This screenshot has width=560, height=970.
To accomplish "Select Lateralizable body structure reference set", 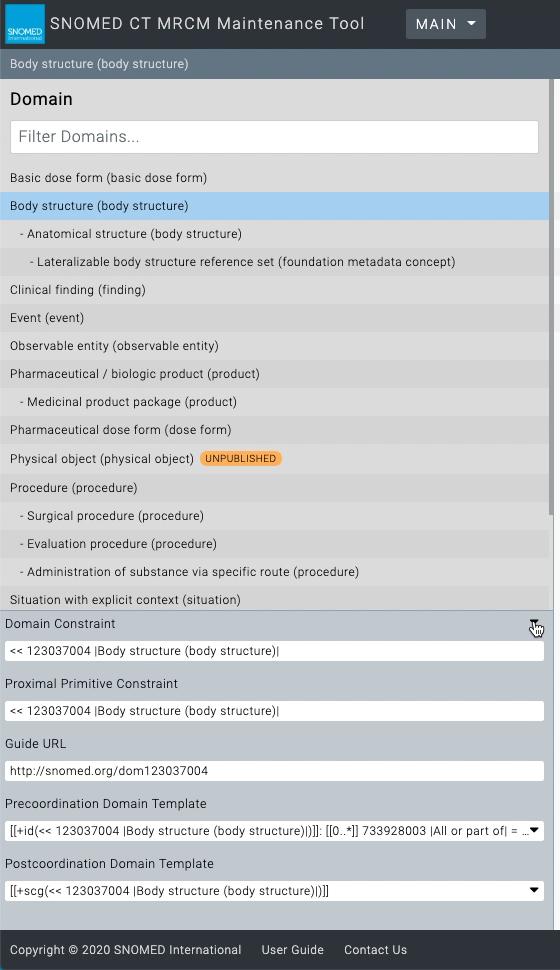I will point(274,262).
